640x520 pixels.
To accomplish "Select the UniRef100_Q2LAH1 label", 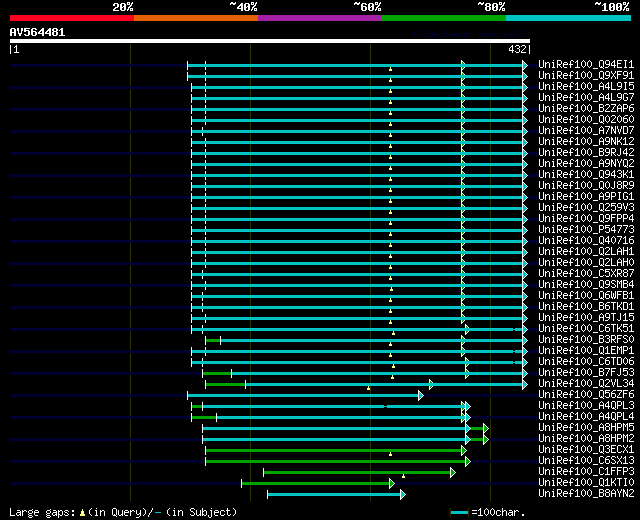I will tap(586, 252).
